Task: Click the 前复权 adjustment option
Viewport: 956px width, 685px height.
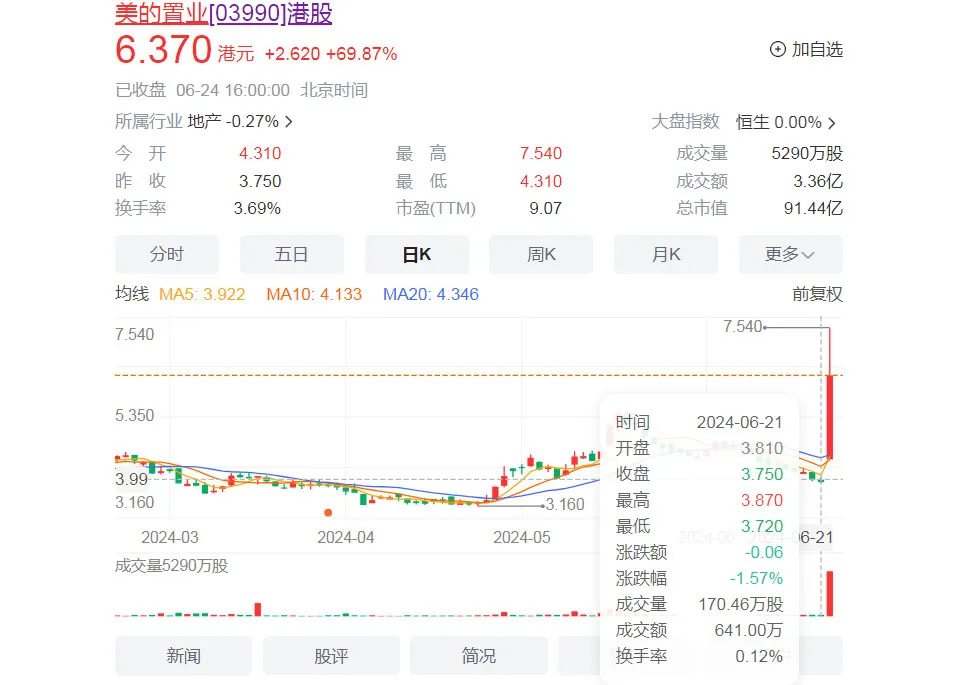Action: click(x=817, y=294)
